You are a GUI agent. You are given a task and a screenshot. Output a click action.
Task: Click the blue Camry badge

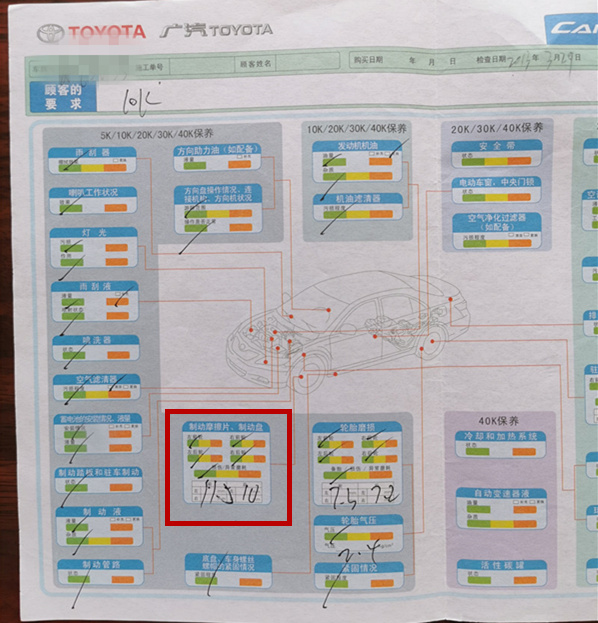[572, 29]
